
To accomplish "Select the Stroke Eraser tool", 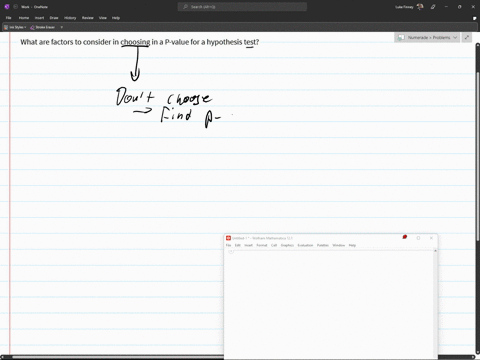I will tap(42, 27).
